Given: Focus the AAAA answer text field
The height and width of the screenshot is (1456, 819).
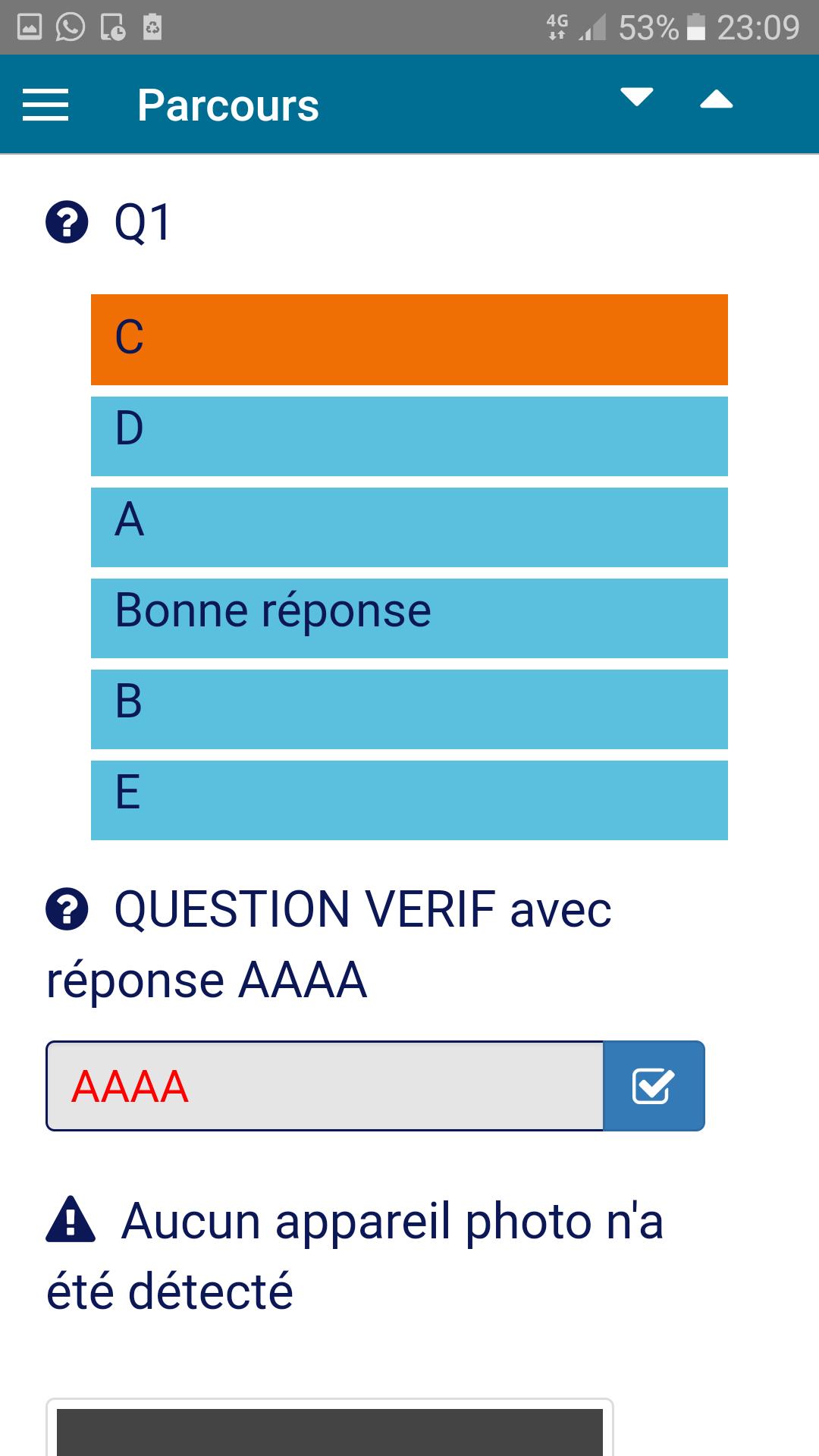Looking at the screenshot, I should tap(325, 1086).
